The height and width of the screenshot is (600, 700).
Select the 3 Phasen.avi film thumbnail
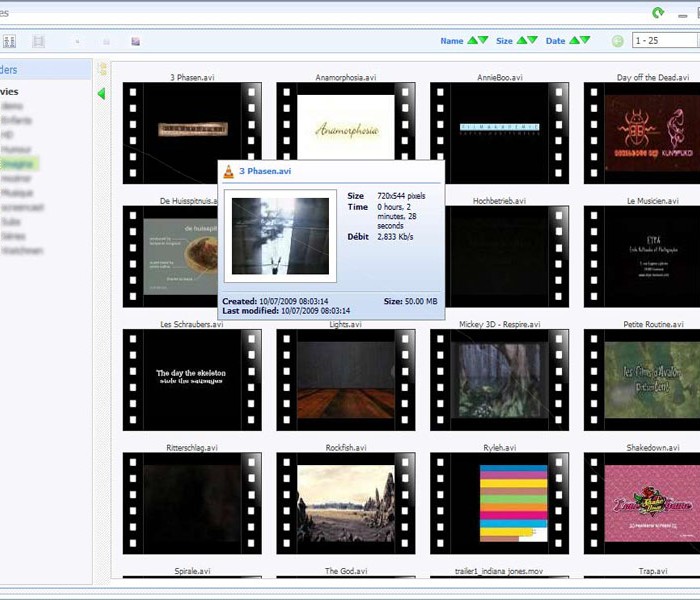(x=192, y=133)
